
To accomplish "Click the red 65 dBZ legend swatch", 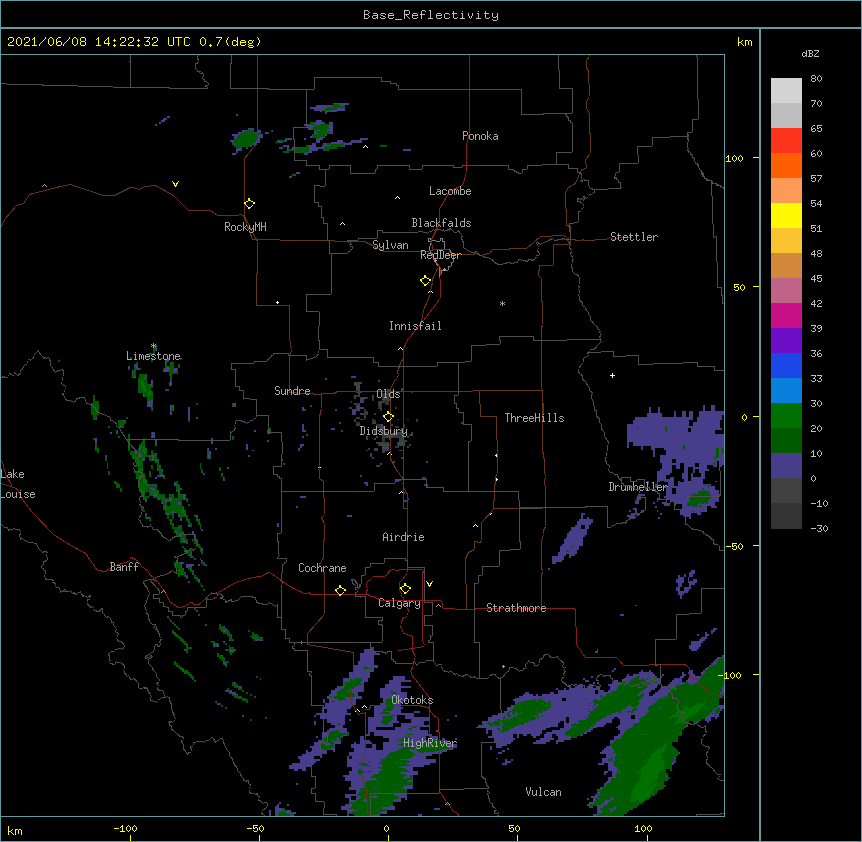I will point(786,141).
